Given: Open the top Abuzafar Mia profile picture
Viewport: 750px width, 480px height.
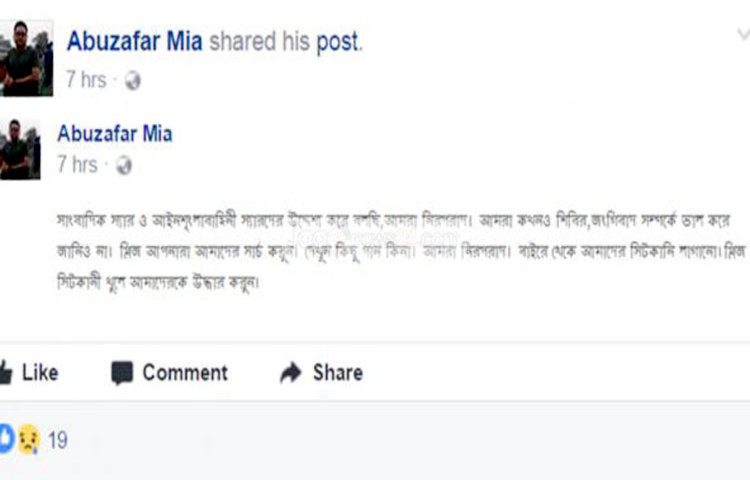Looking at the screenshot, I should 27,59.
